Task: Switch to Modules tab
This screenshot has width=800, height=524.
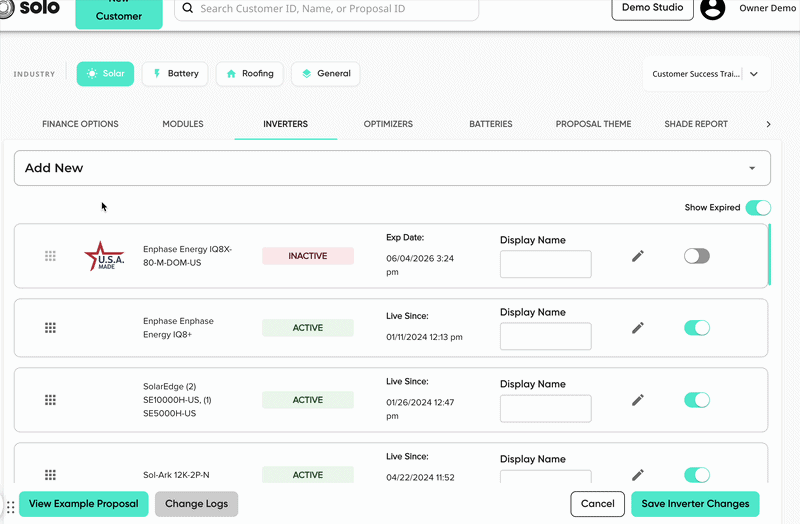Action: 183,124
